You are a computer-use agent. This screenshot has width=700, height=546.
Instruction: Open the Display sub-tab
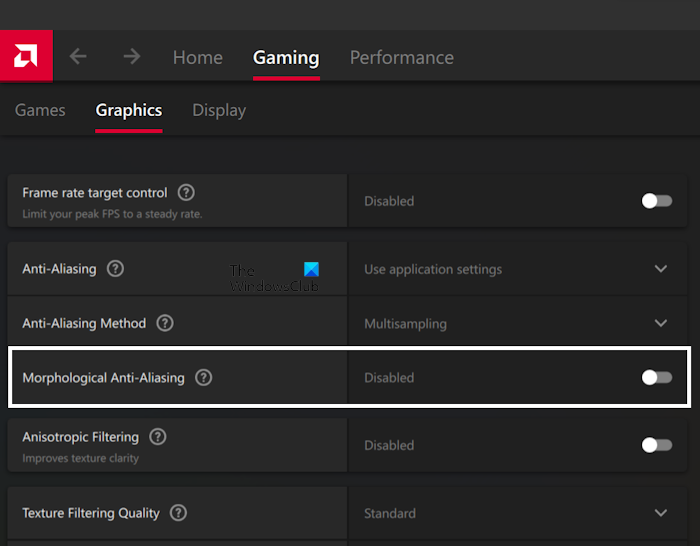tap(219, 110)
